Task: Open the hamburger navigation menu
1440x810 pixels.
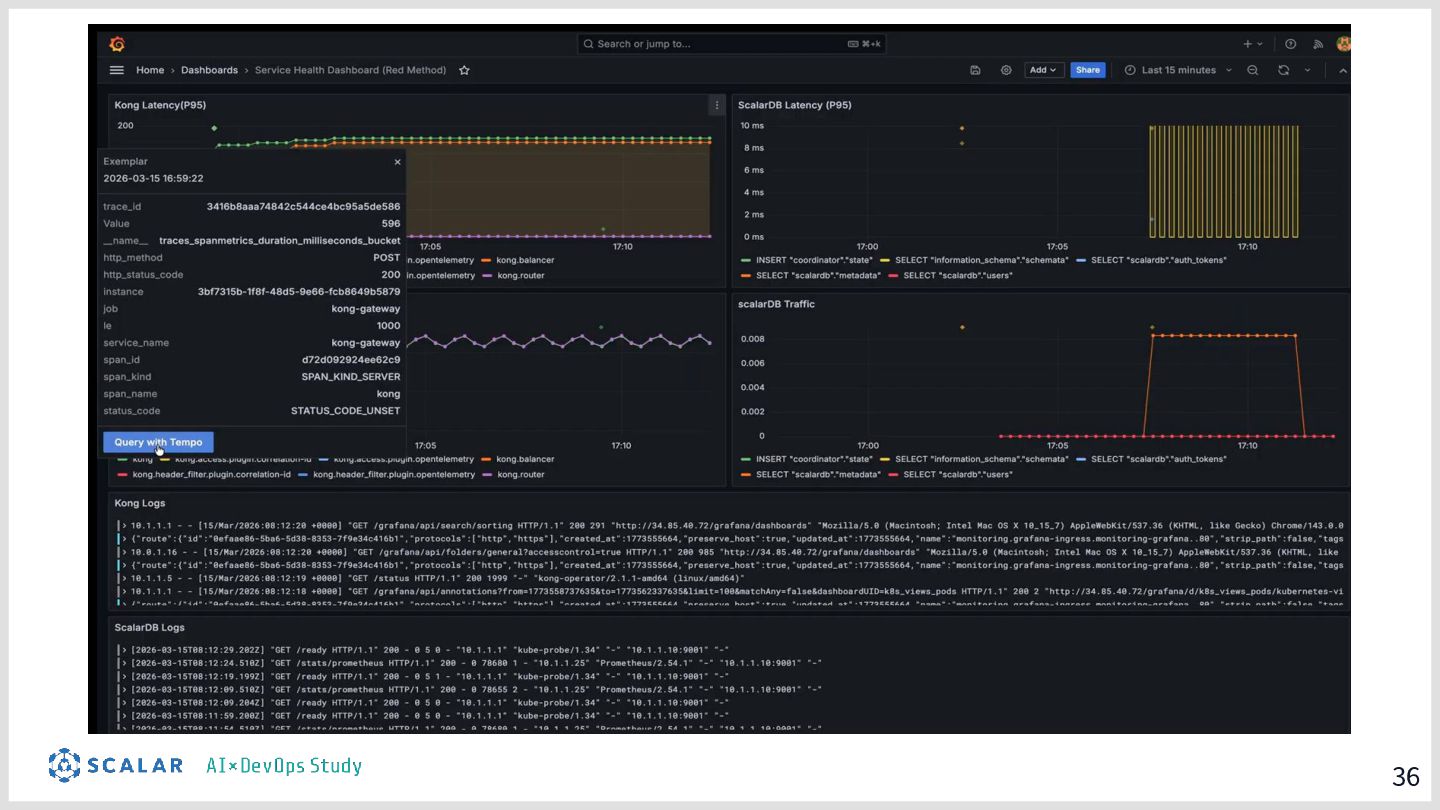Action: (117, 70)
